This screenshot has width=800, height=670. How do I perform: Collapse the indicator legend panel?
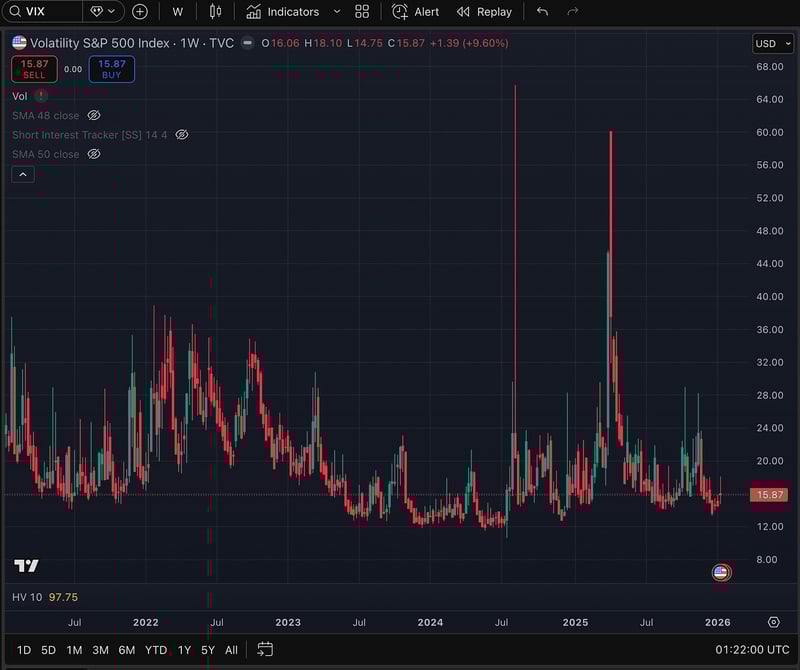coord(22,174)
